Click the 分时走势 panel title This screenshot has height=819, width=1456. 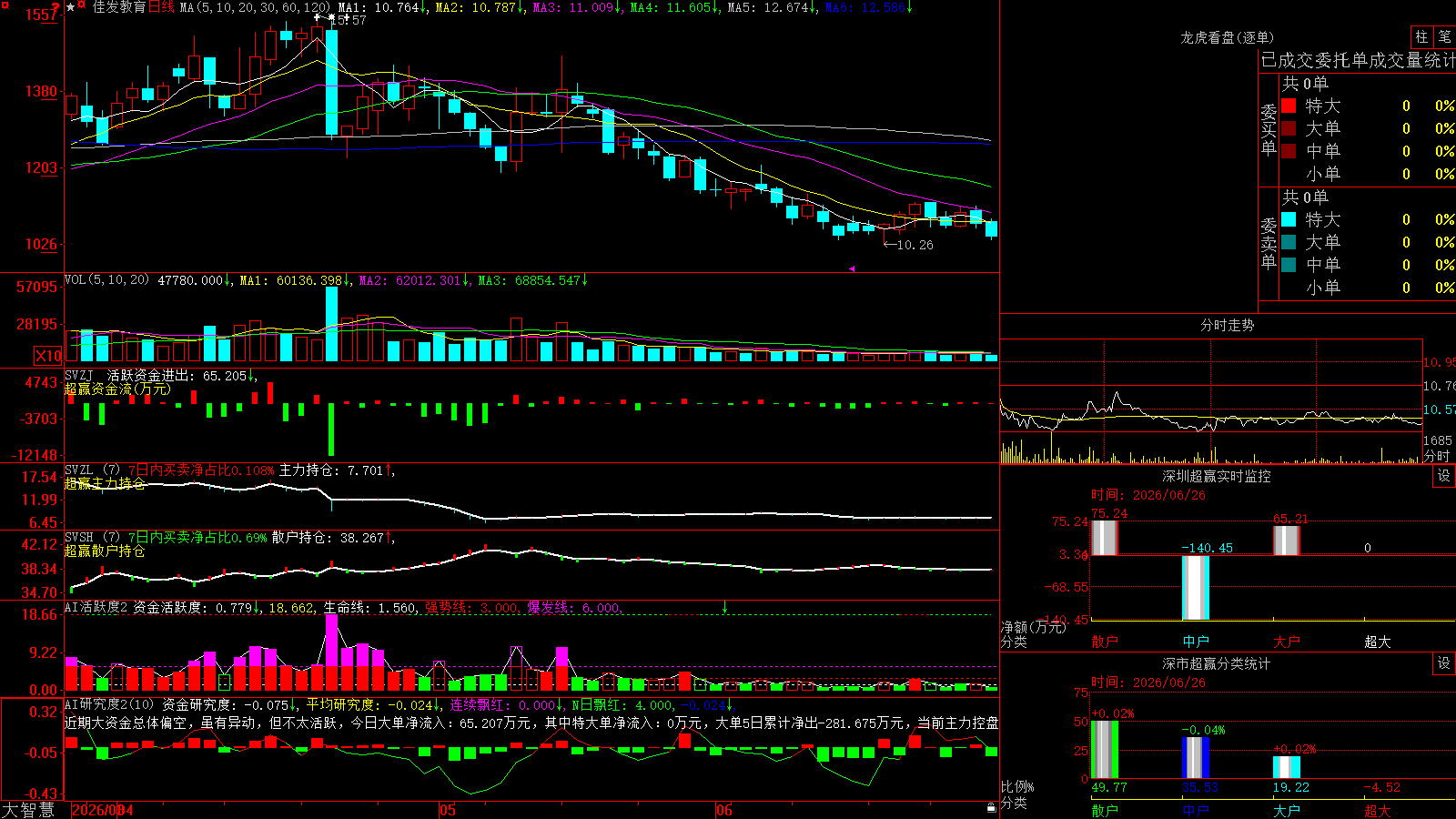[1228, 325]
